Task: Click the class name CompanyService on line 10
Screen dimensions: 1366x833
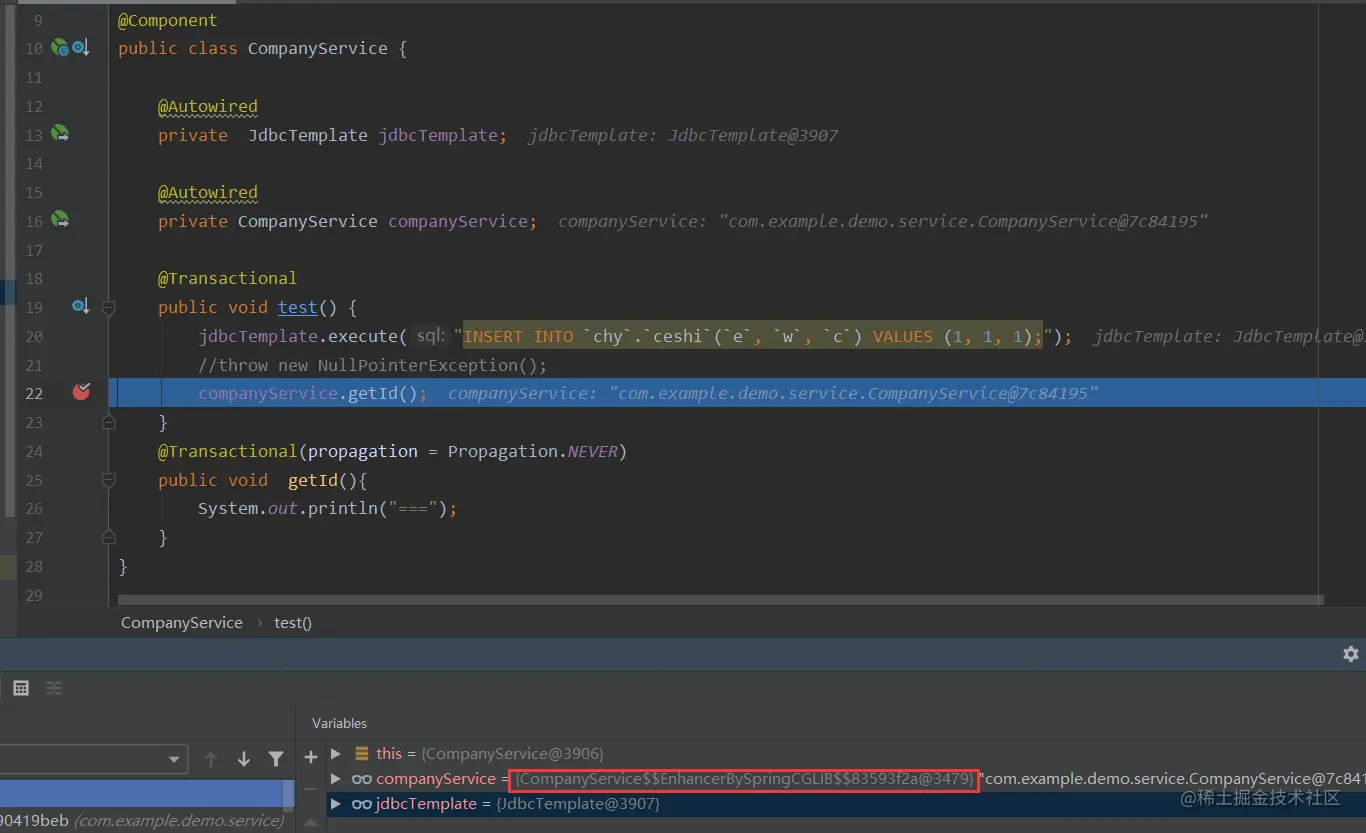Action: [317, 48]
